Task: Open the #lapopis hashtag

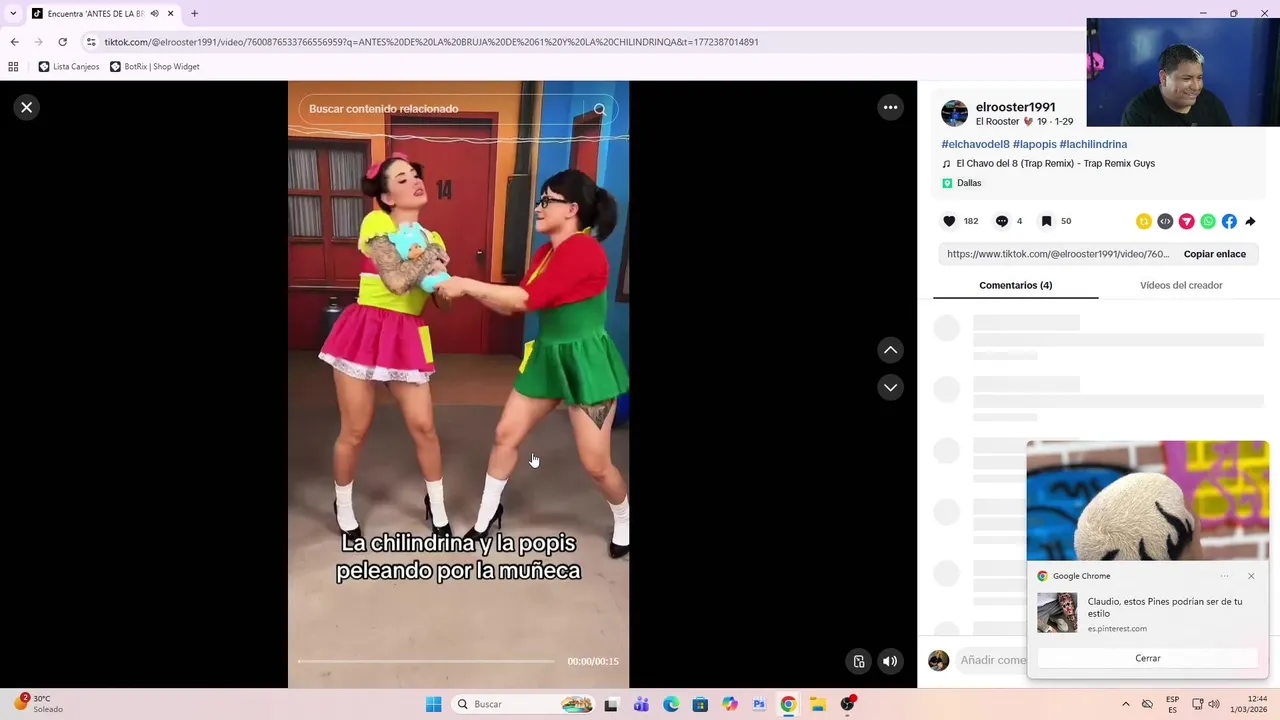Action: pos(1034,144)
